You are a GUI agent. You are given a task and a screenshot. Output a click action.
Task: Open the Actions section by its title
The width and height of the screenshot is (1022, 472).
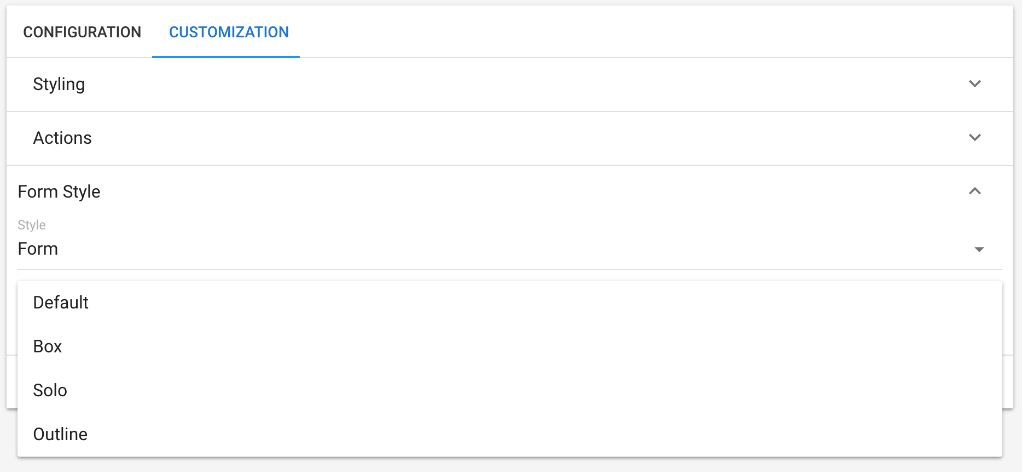pyautogui.click(x=62, y=138)
